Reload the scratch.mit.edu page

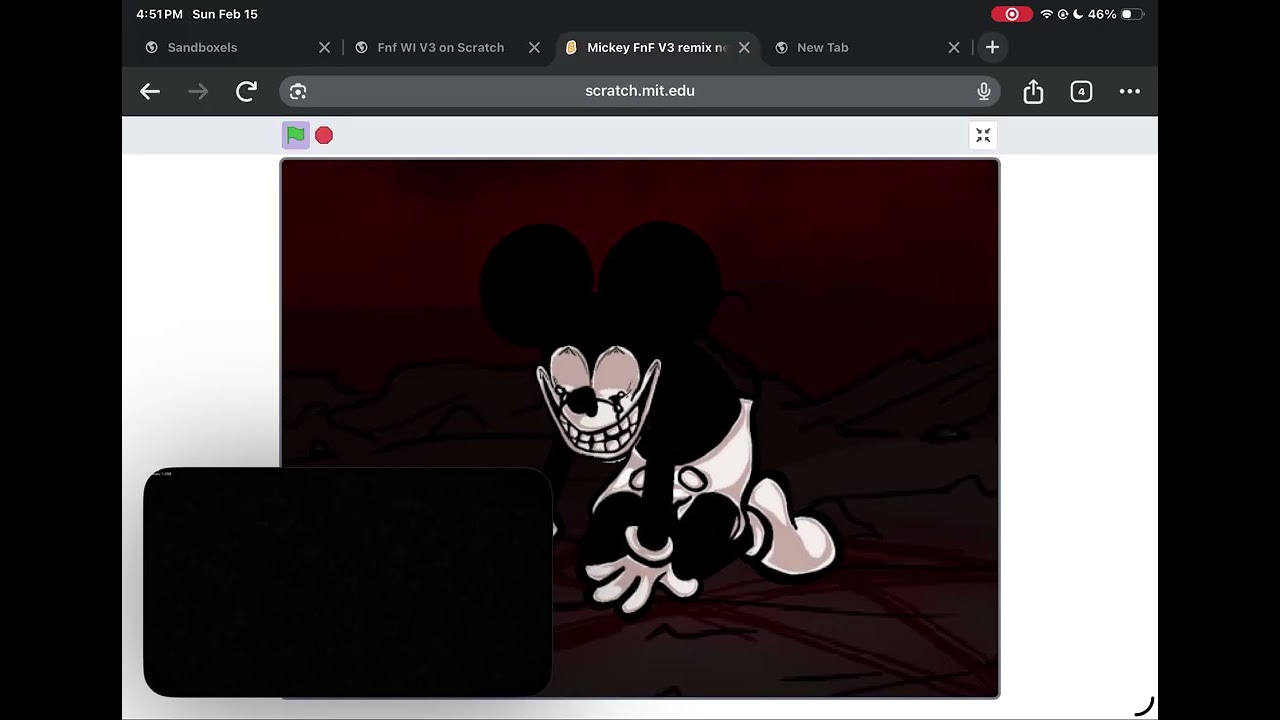pos(246,91)
